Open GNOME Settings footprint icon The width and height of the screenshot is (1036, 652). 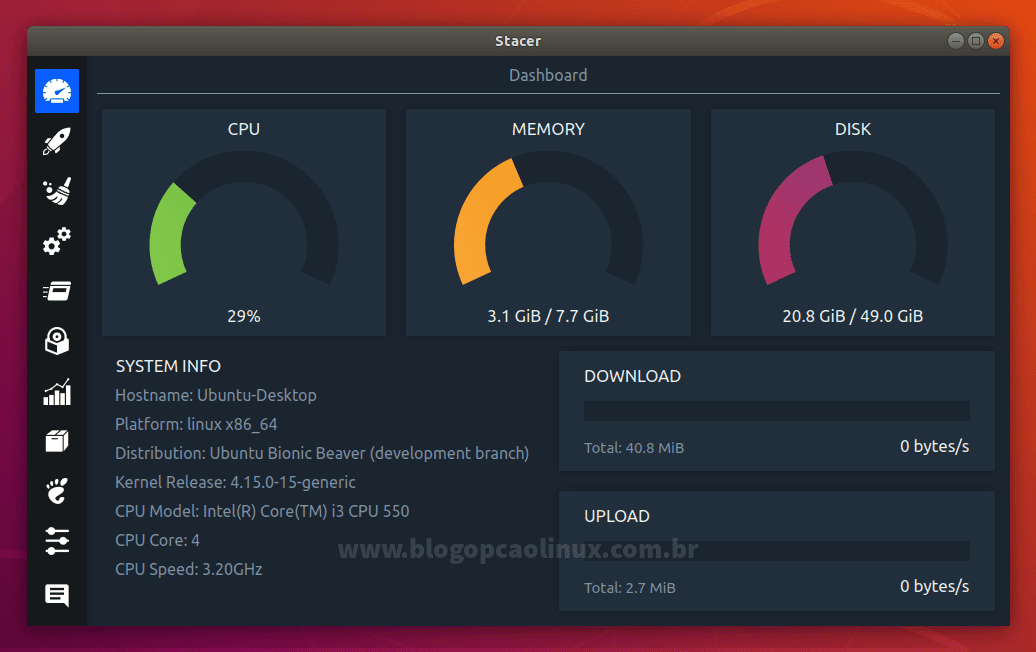point(57,491)
